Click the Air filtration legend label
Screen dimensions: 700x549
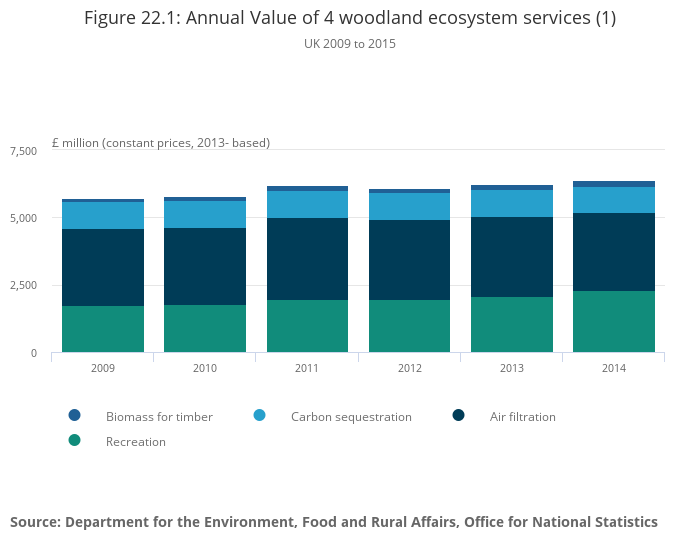click(522, 417)
